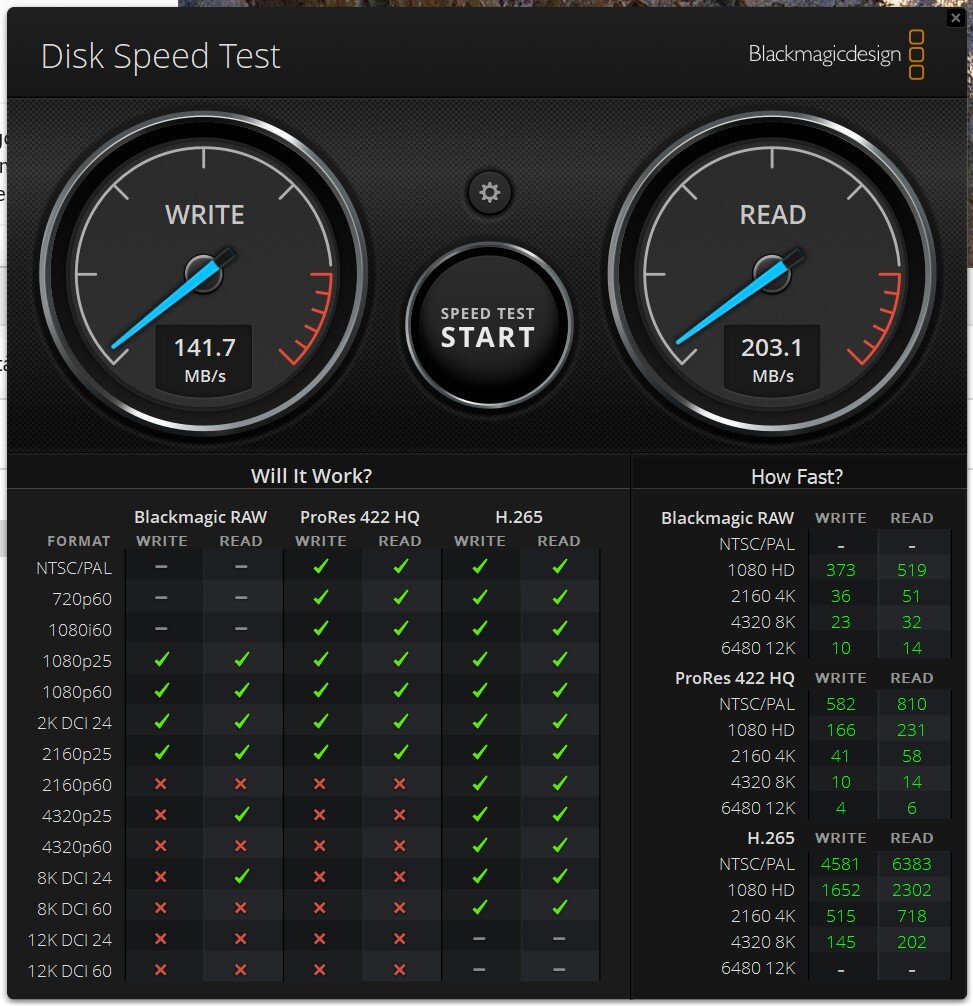973x1006 pixels.
Task: Click the NTSC/PAL row label in Will It Work
Action: [74, 568]
